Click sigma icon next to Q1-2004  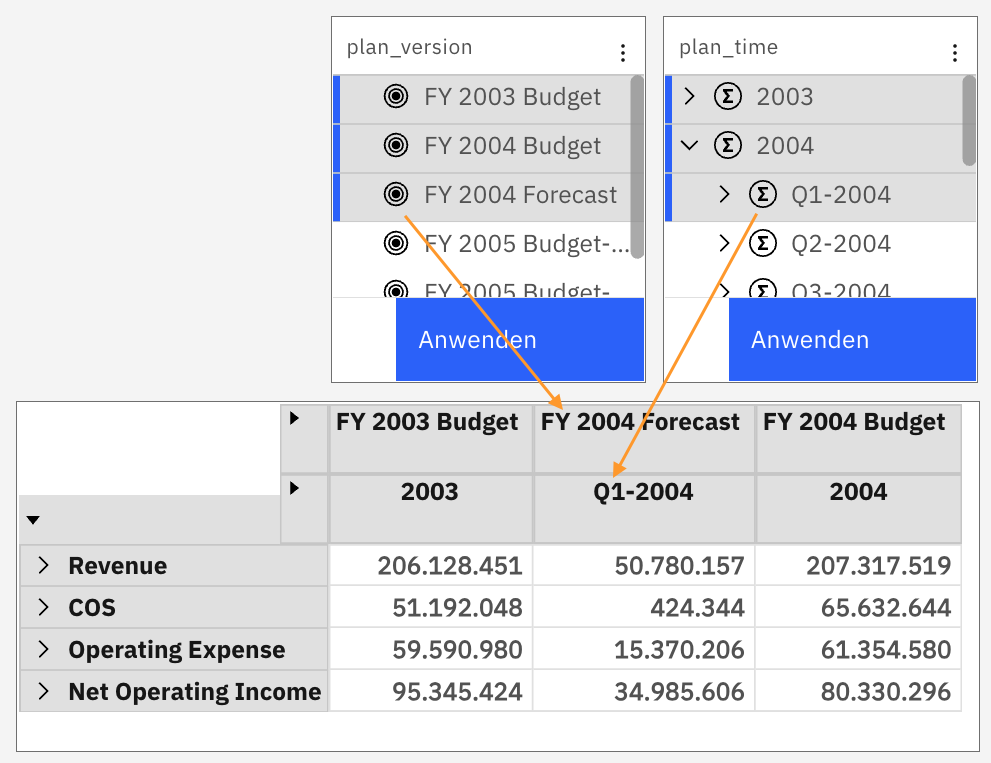(x=763, y=195)
